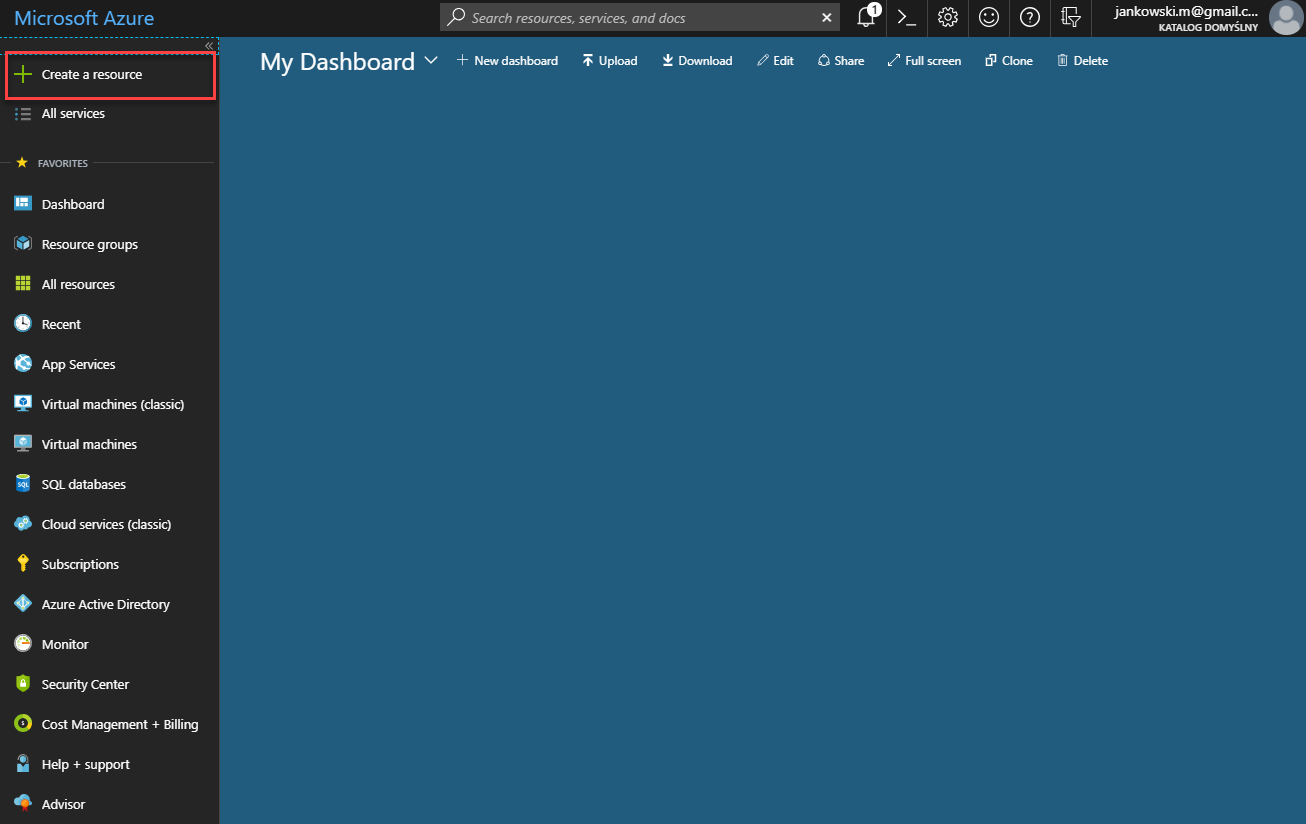Open the Monitor gauge icon
The image size is (1306, 824).
23,644
